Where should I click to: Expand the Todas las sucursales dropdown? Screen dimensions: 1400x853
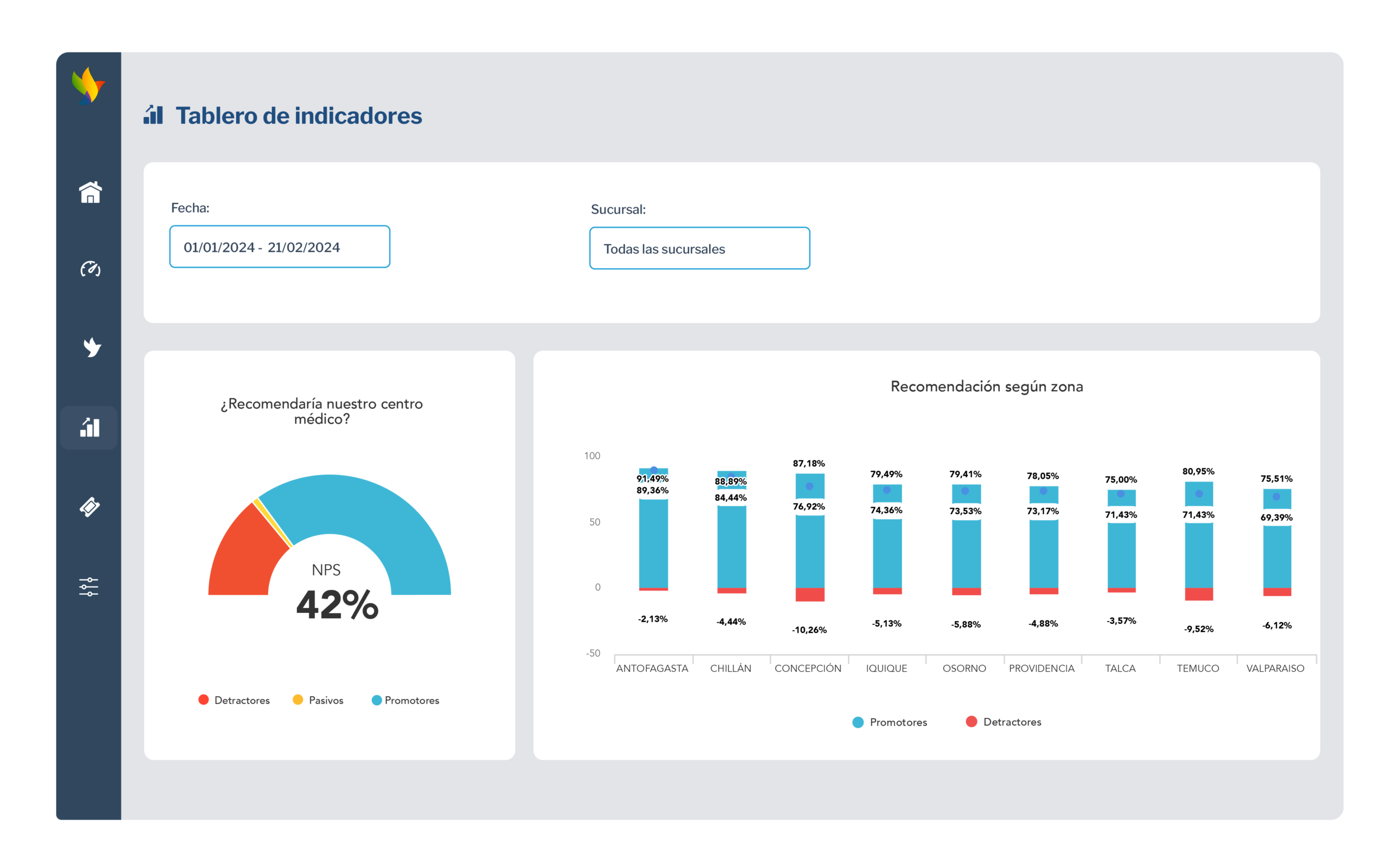click(699, 248)
